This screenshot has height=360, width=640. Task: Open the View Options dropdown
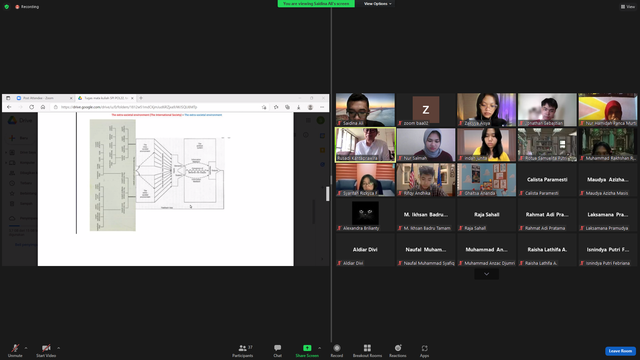(377, 4)
